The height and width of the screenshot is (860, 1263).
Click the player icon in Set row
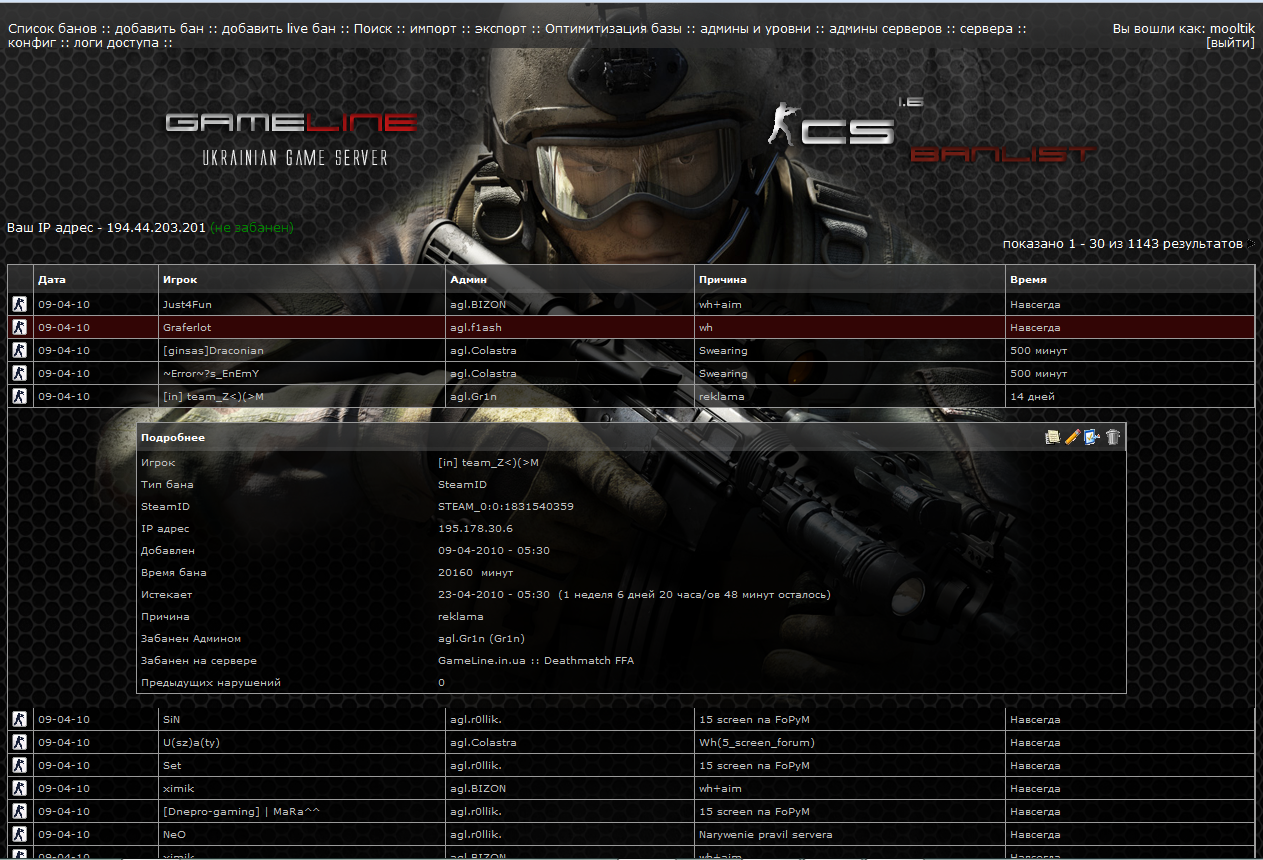point(19,765)
